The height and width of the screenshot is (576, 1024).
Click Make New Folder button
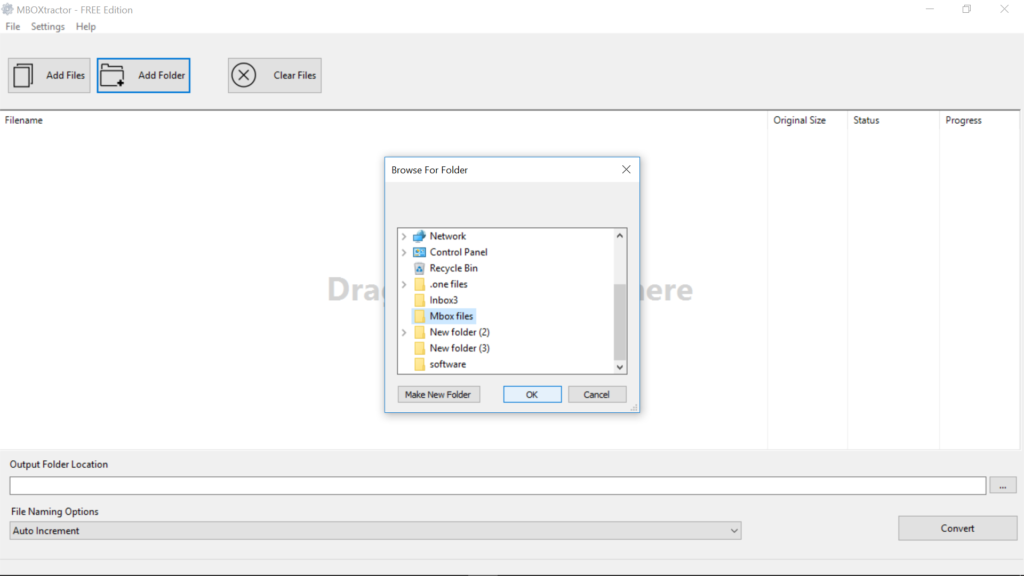point(438,394)
